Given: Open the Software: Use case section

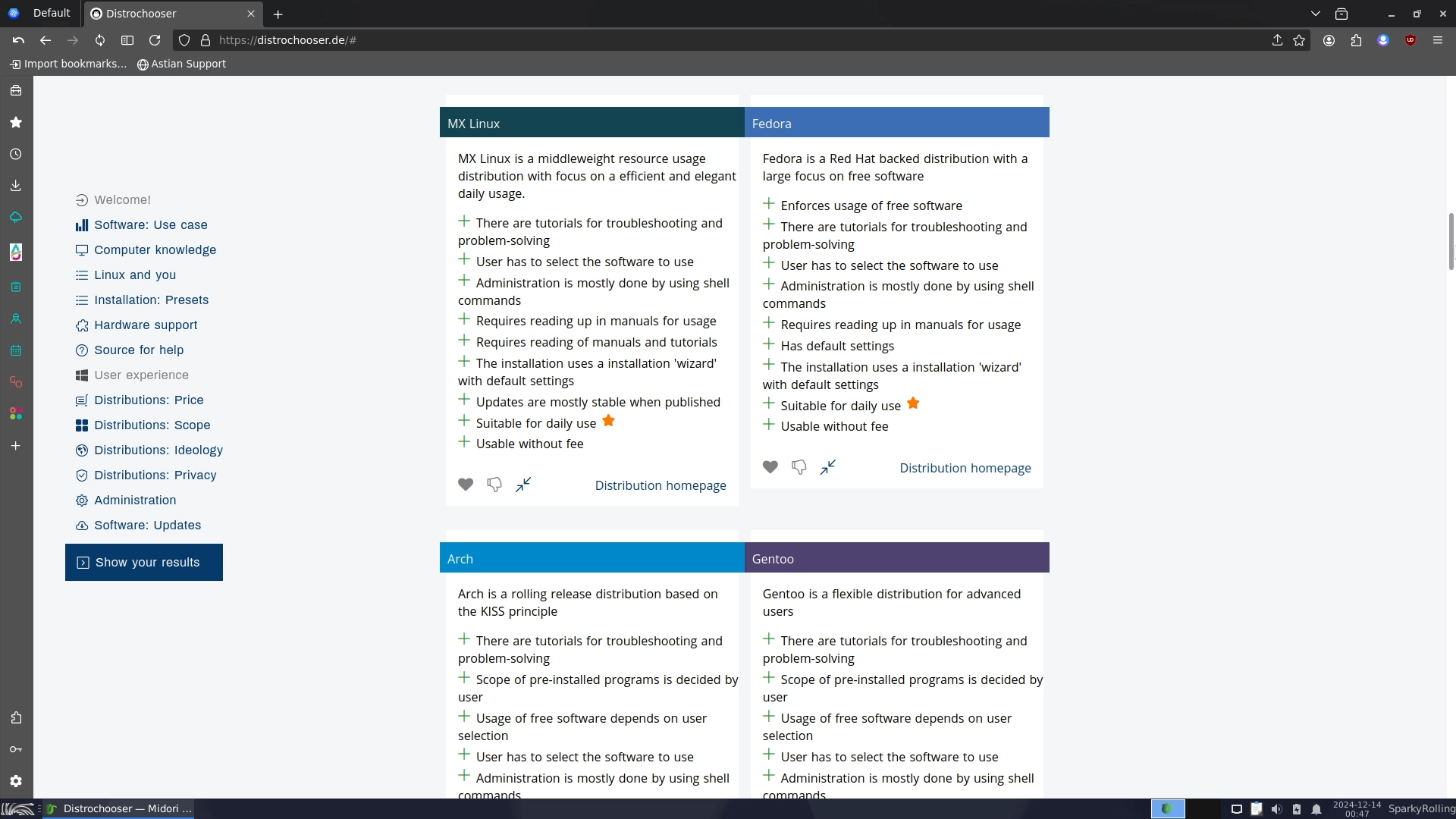Looking at the screenshot, I should [x=150, y=225].
